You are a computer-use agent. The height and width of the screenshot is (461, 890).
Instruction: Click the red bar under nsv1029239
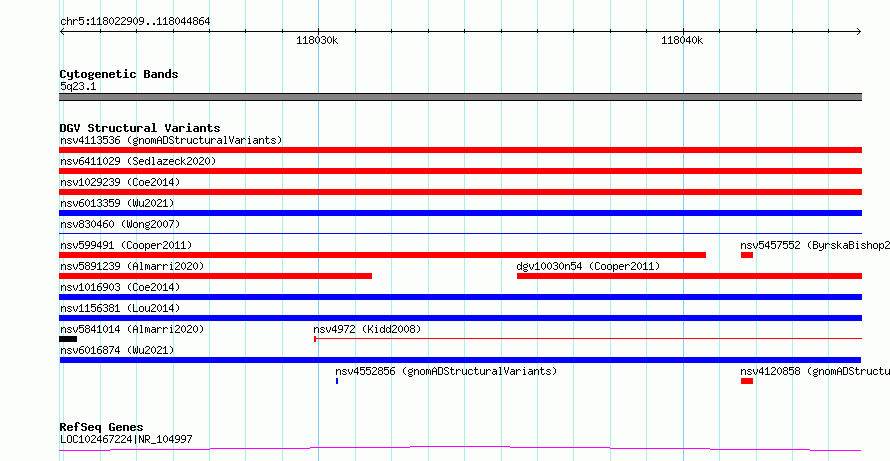(x=460, y=192)
